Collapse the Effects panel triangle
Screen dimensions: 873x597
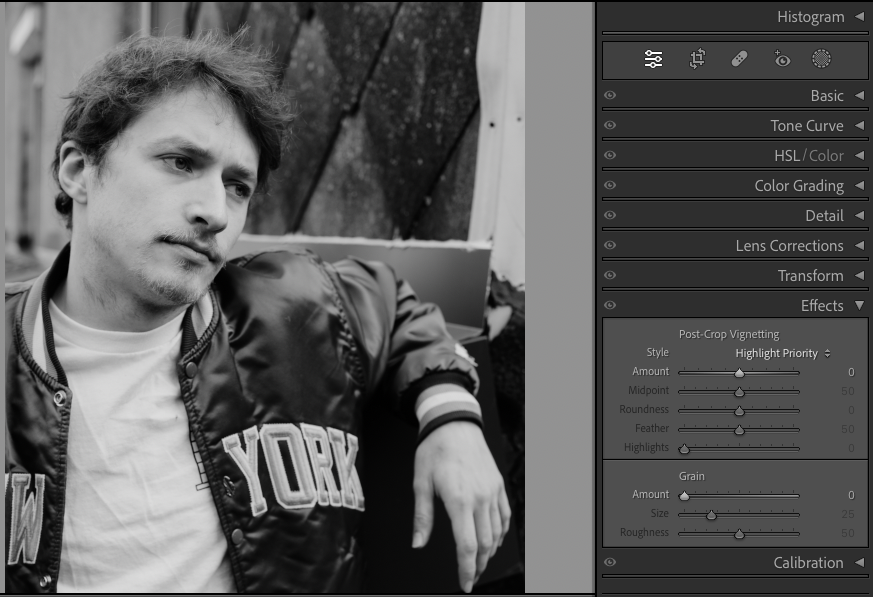point(859,306)
